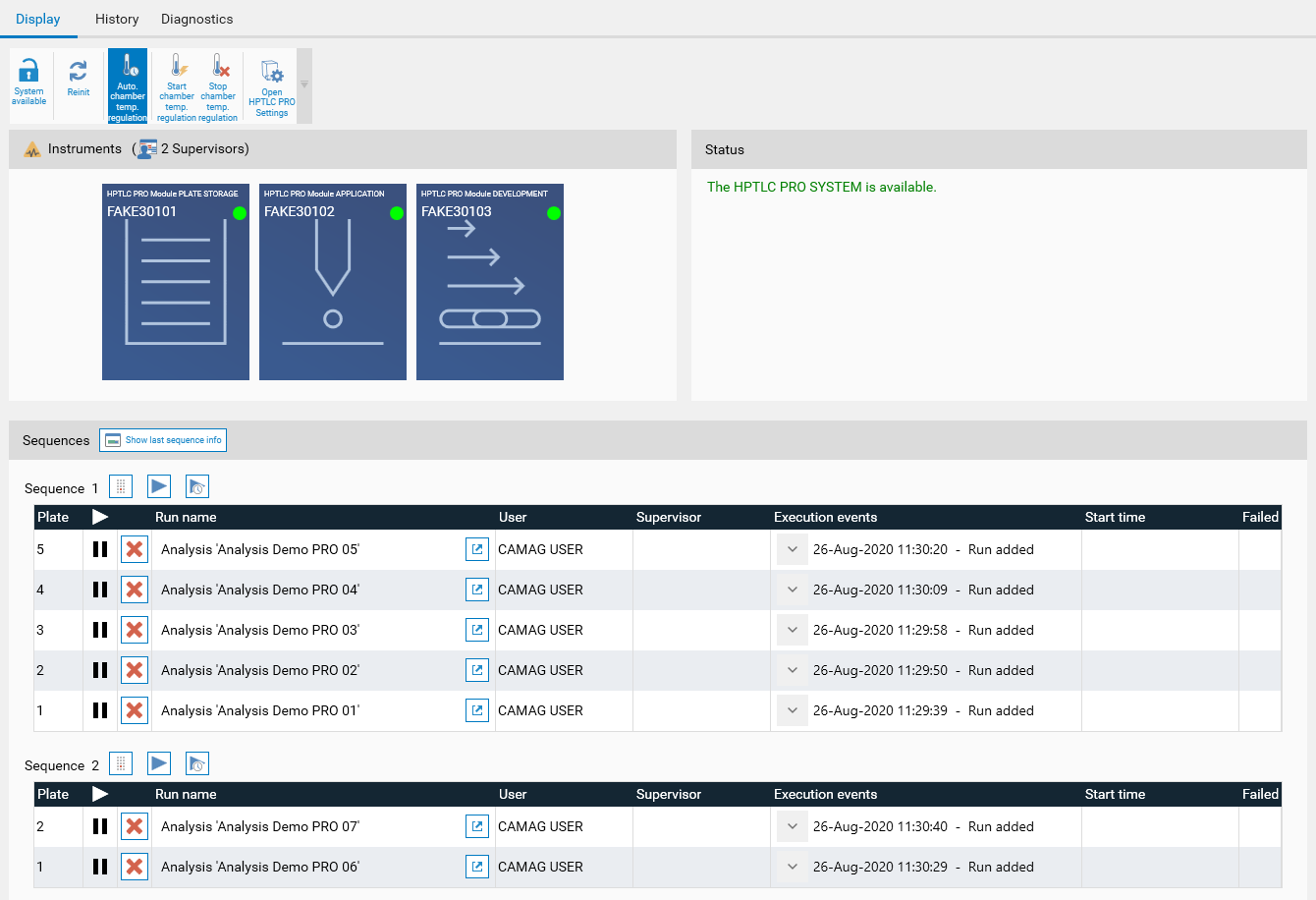The height and width of the screenshot is (900, 1316).
Task: Click the Supervisors icon in Instruments header
Action: (x=147, y=149)
